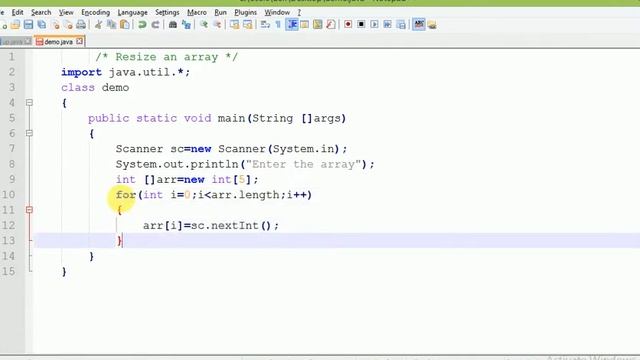This screenshot has width=640, height=360.
Task: Toggle Show All Characters pilcrow icon
Action: [x=278, y=24]
